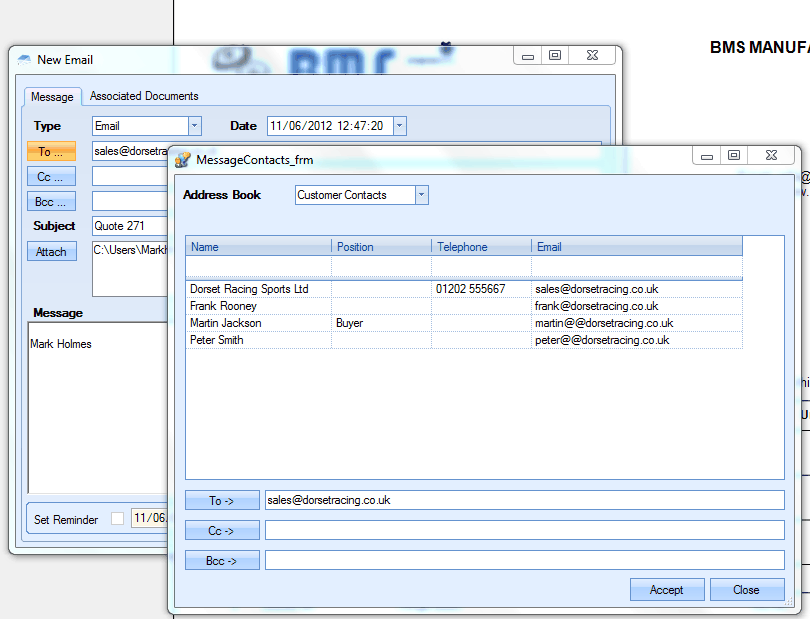Toggle the Set Reminder checkbox
Viewport: 810px width, 619px height.
(118, 519)
